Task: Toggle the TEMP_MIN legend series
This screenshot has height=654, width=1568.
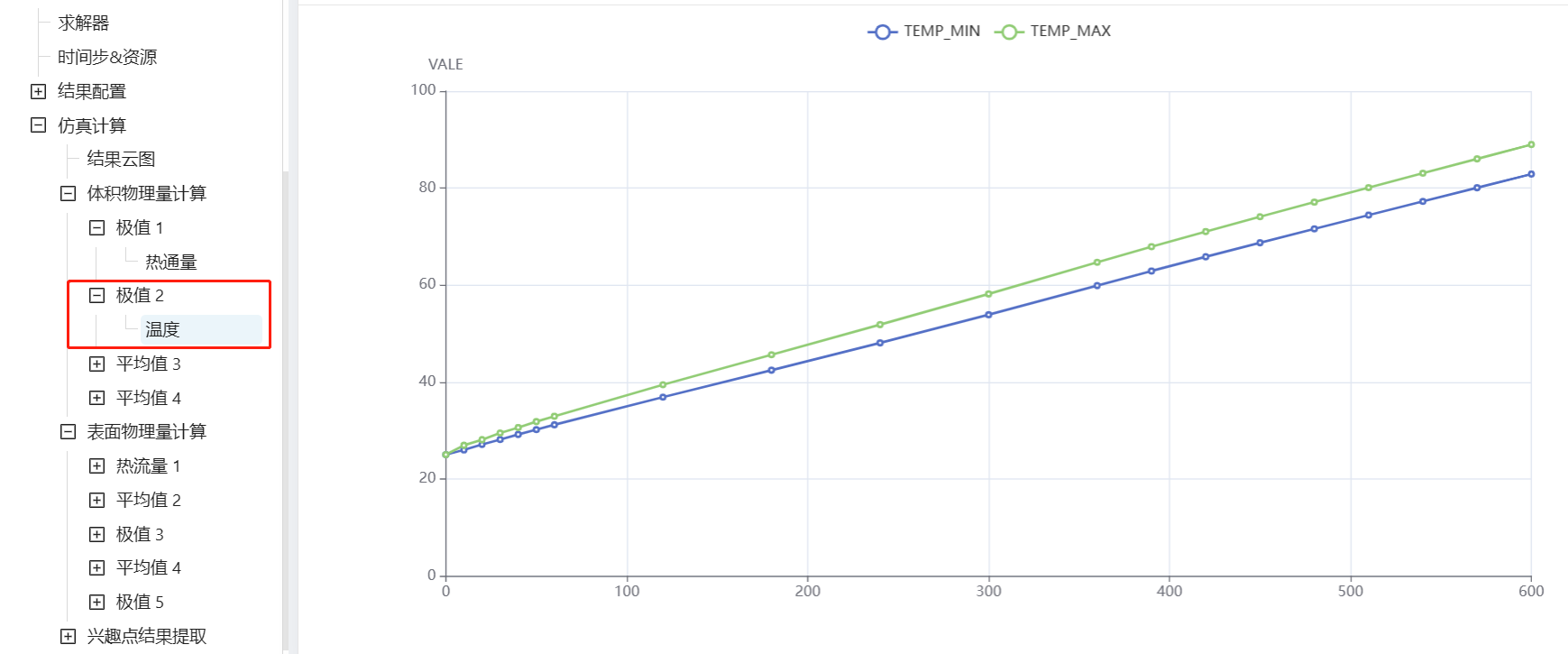Action: click(924, 31)
